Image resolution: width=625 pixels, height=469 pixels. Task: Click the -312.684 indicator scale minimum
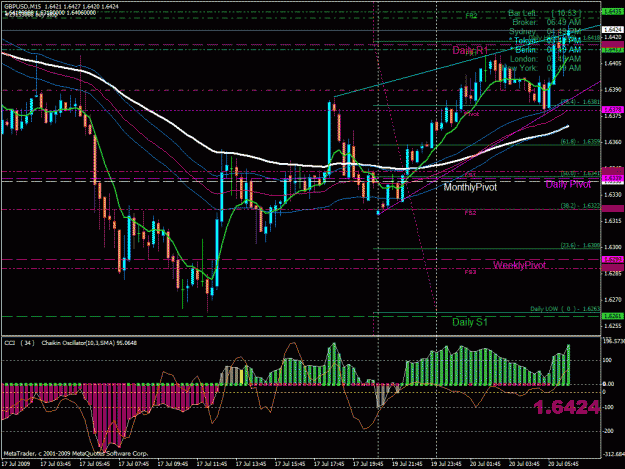613,454
